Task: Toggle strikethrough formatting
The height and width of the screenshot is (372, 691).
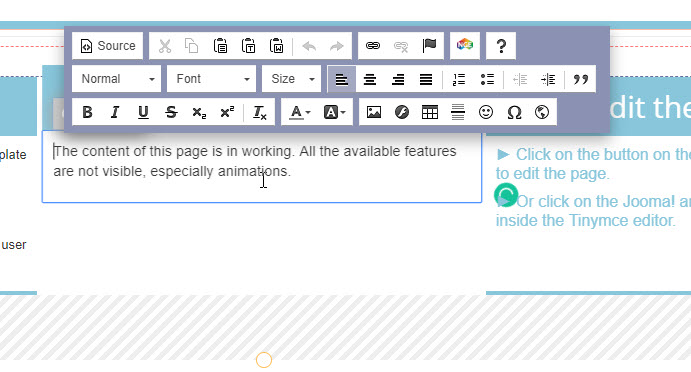Action: (x=171, y=112)
